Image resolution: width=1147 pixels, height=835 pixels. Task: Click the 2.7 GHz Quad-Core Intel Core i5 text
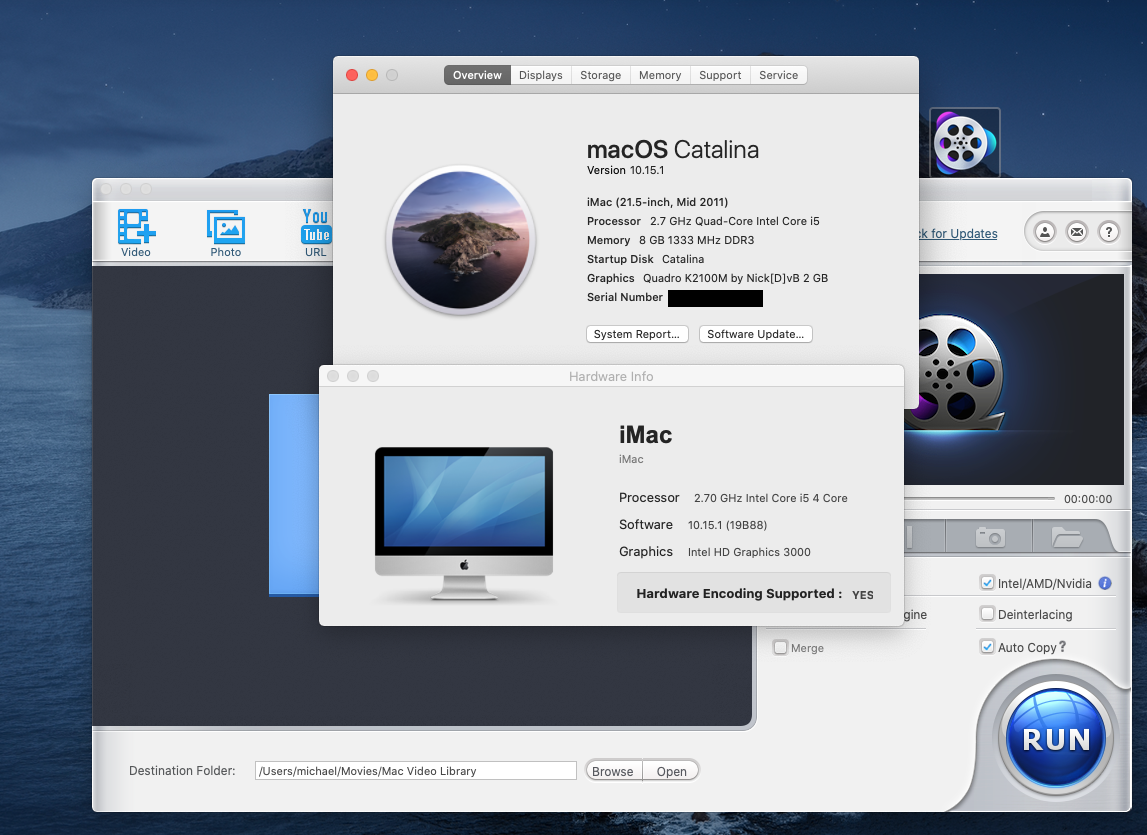click(x=734, y=221)
